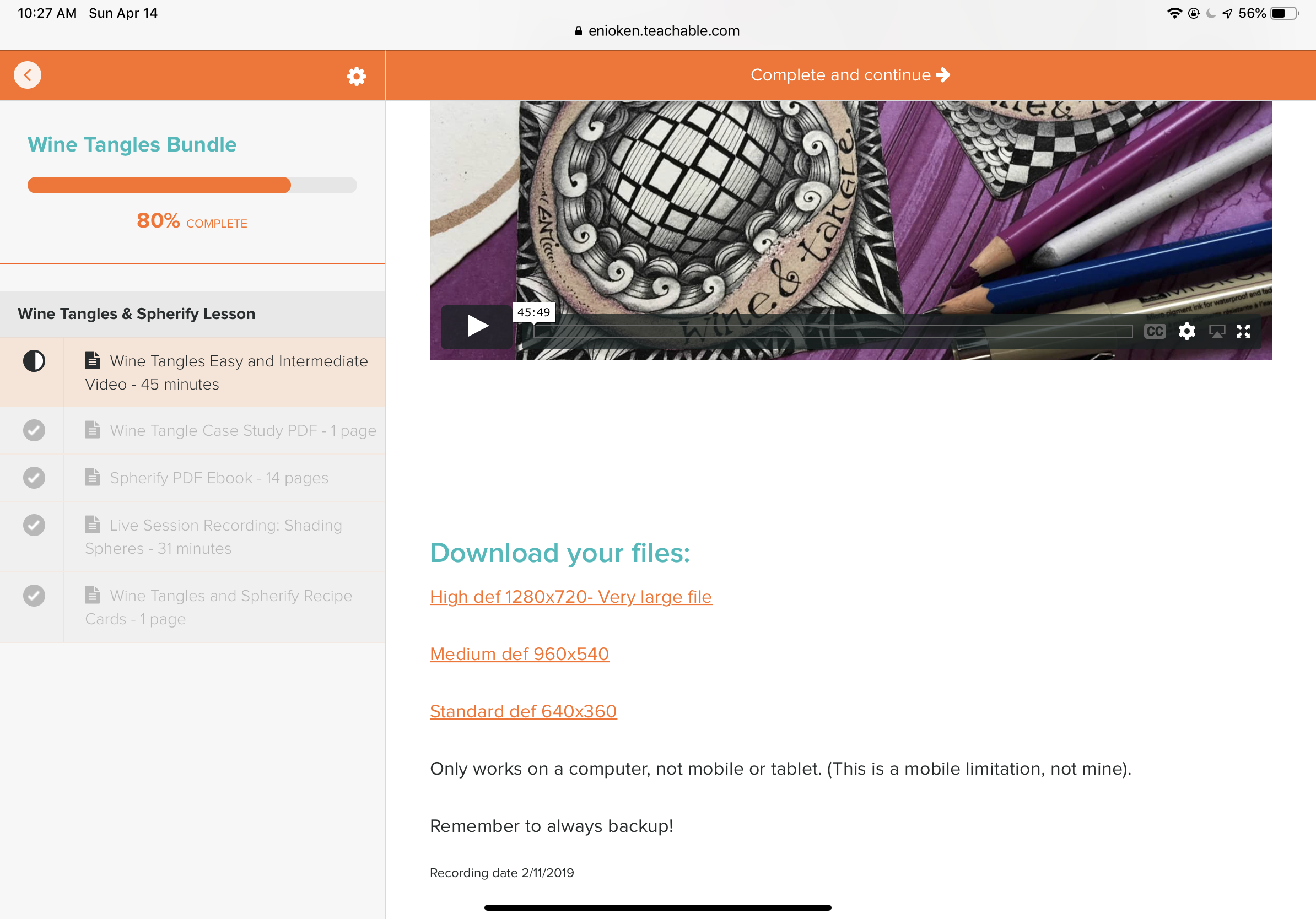Open Wine Tangle Case Study PDF lesson
The image size is (1316, 919).
(242, 430)
